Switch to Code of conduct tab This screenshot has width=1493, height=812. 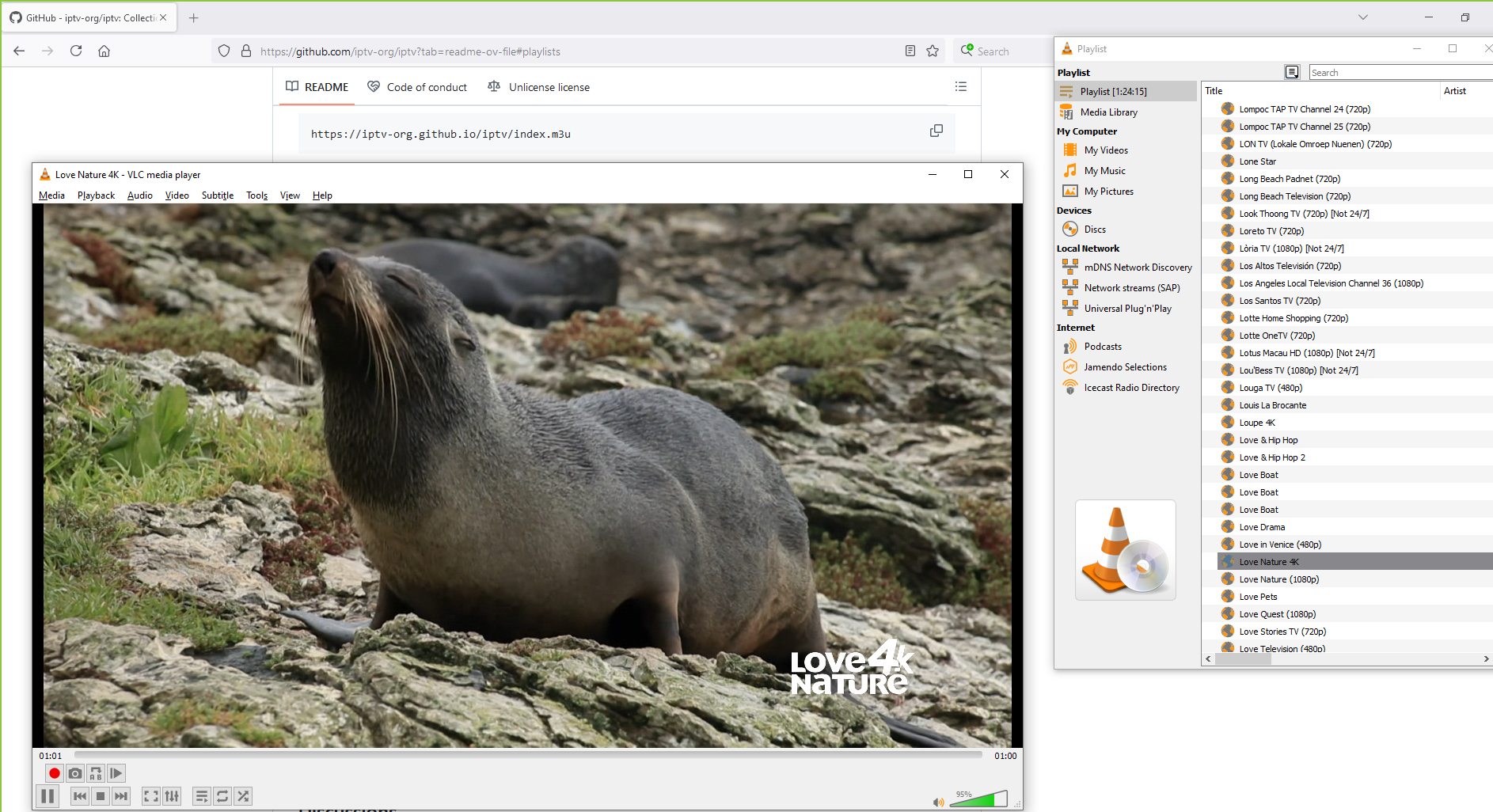point(417,87)
